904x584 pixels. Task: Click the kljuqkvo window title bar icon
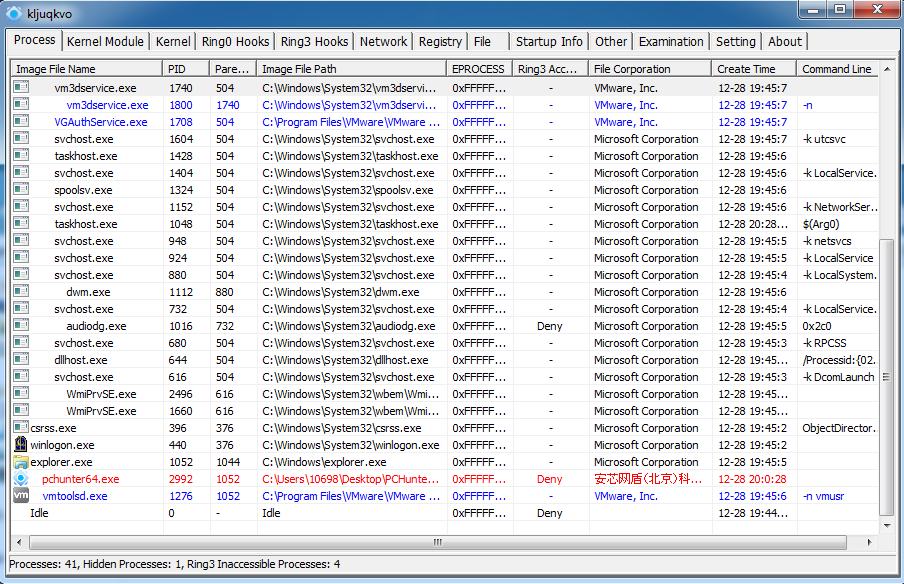coord(14,13)
